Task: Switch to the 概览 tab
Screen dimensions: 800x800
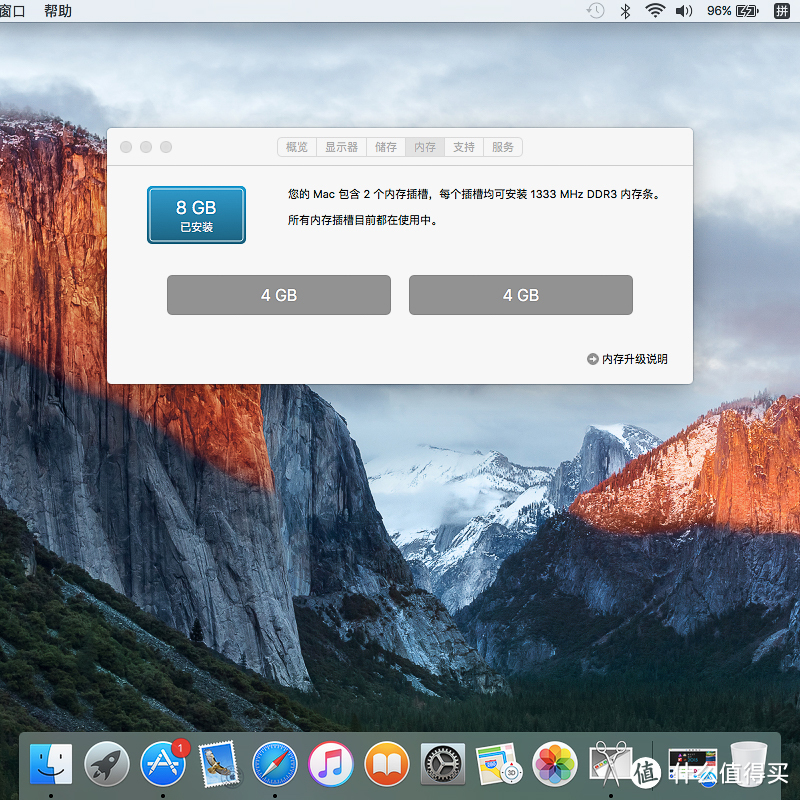Action: (x=296, y=146)
